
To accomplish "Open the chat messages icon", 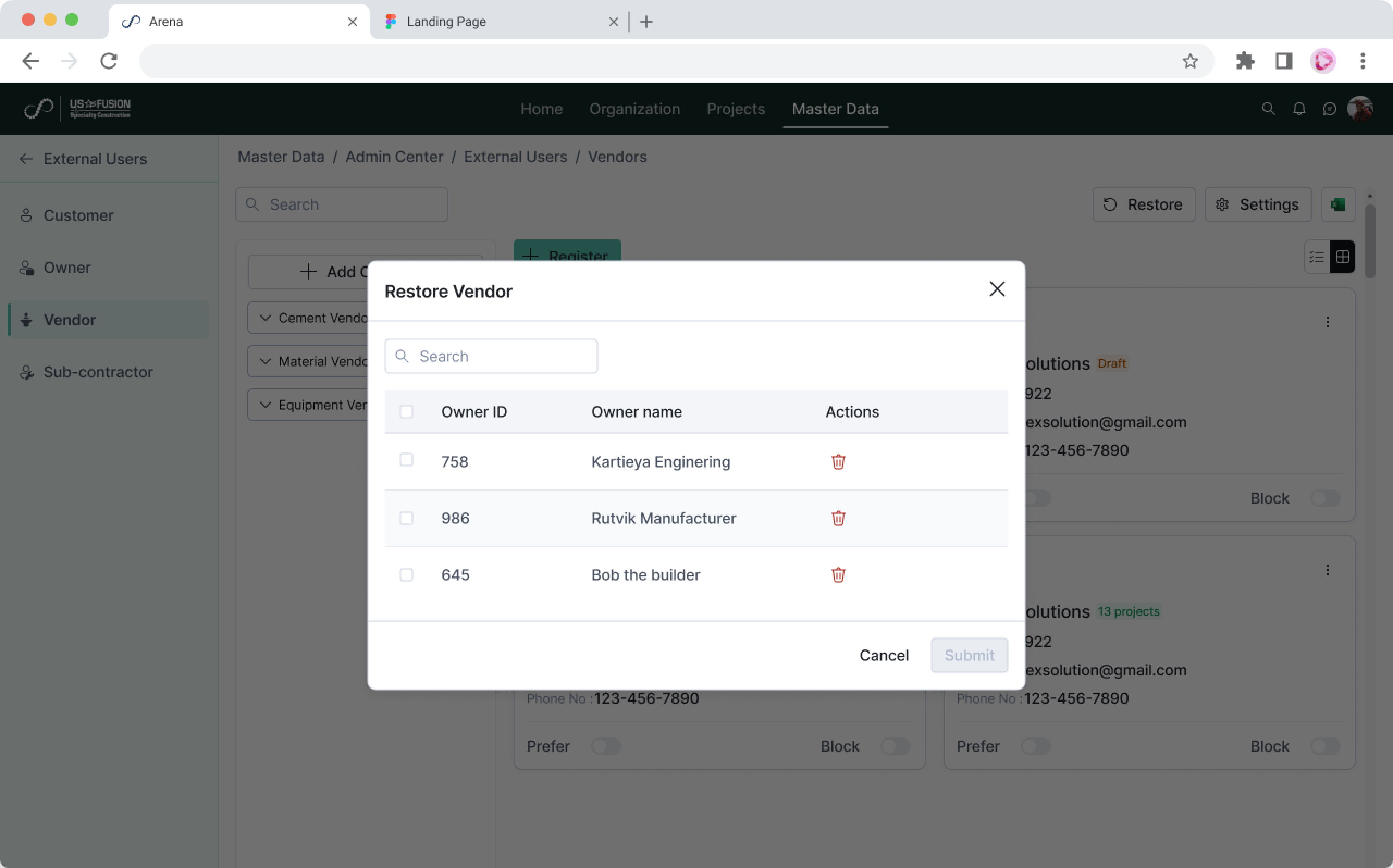I will point(1329,109).
